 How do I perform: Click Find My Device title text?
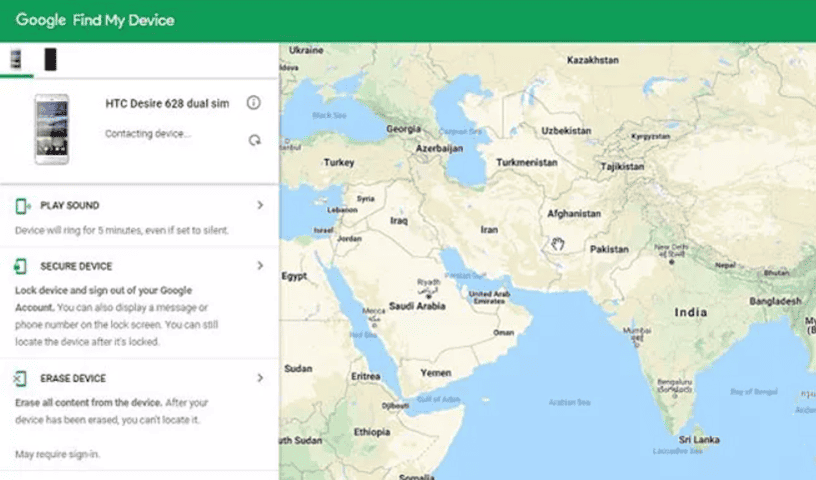[123, 20]
